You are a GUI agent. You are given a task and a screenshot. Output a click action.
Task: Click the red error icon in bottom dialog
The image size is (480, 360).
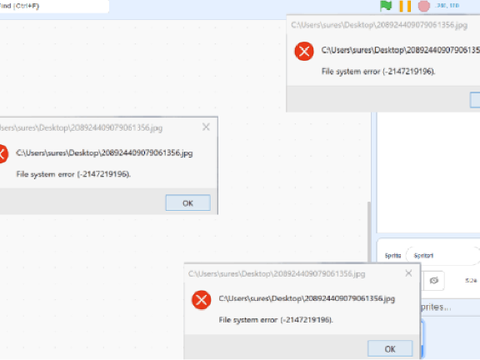point(201,300)
